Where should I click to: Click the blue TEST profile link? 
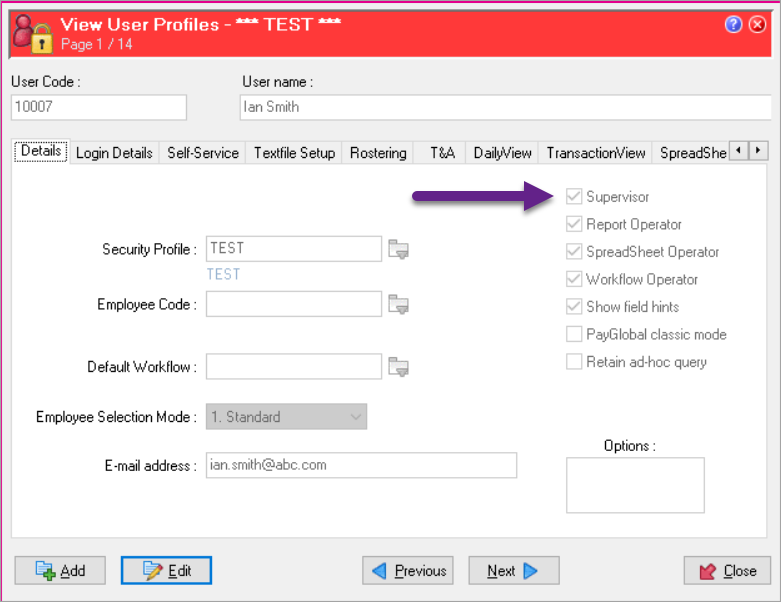(x=223, y=274)
